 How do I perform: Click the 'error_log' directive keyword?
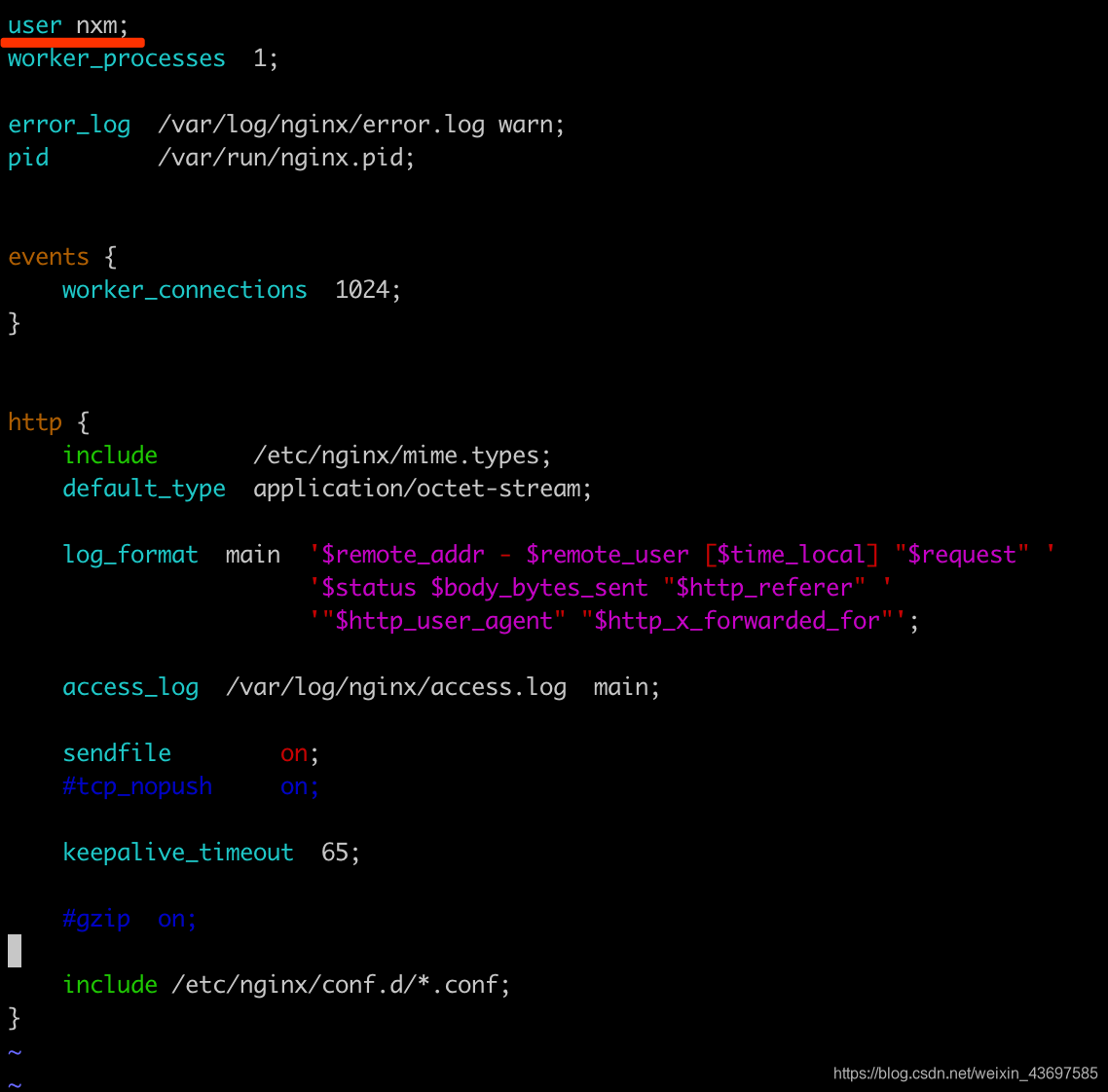pos(69,125)
